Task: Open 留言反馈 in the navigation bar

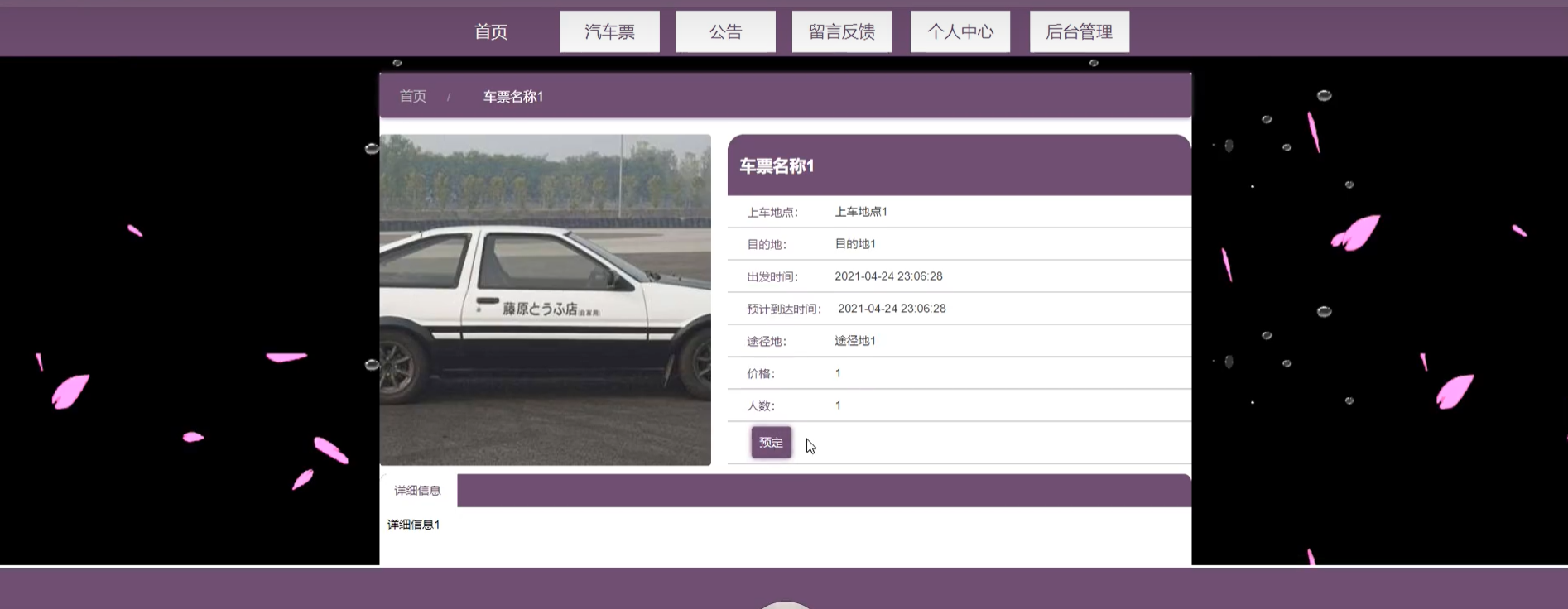Action: coord(842,31)
